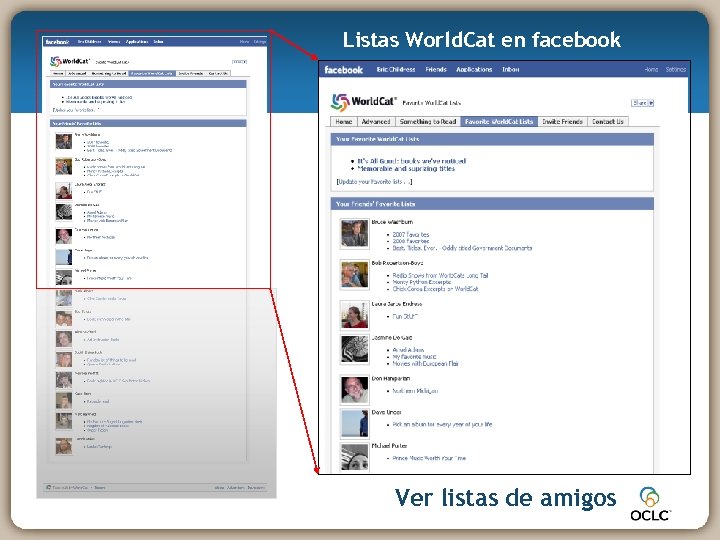
Task: Open the Share dropdown in the enlarged view
Action: [642, 103]
